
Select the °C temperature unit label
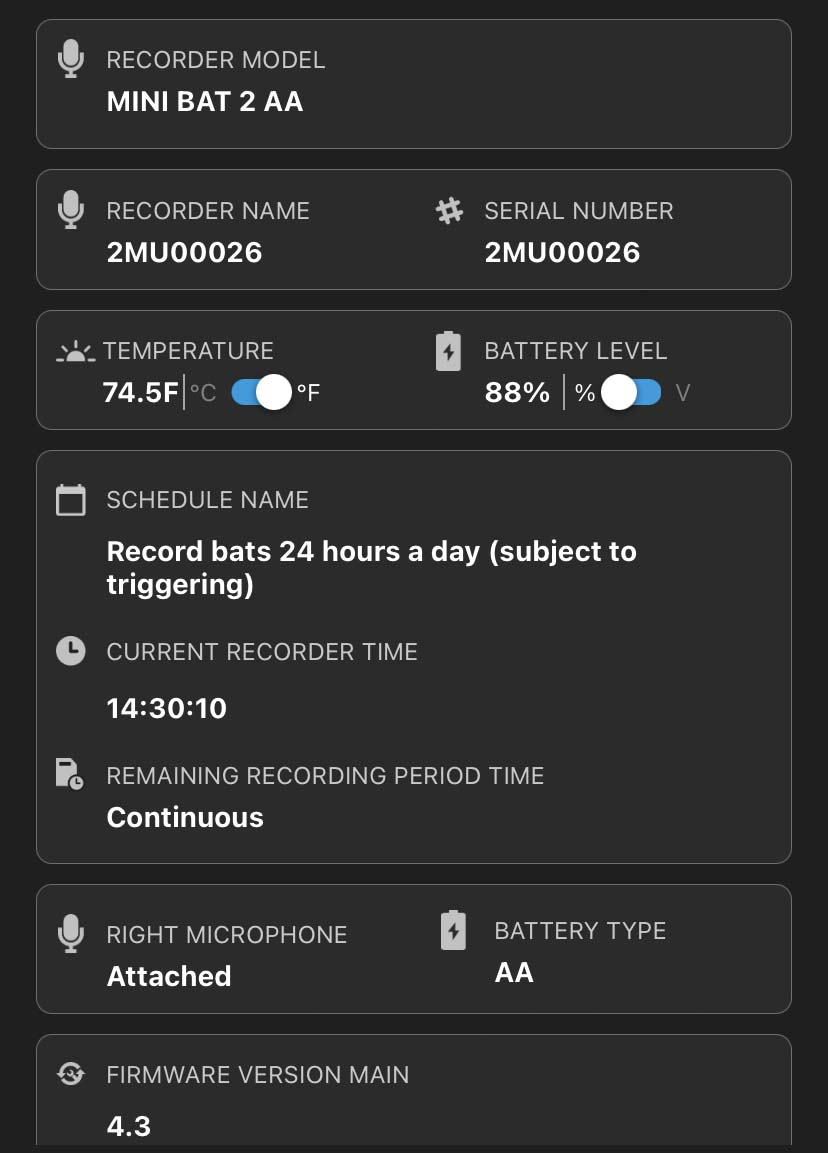pyautogui.click(x=204, y=394)
